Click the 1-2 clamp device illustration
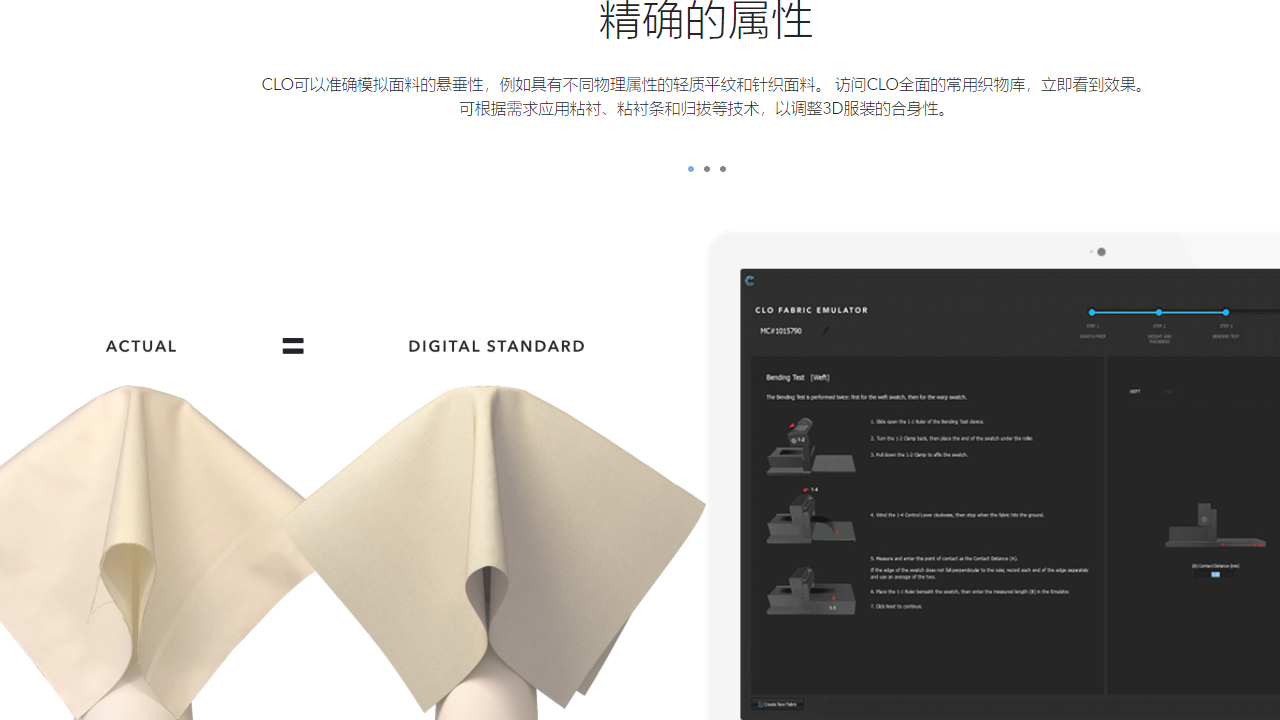1280x720 pixels. (x=810, y=445)
